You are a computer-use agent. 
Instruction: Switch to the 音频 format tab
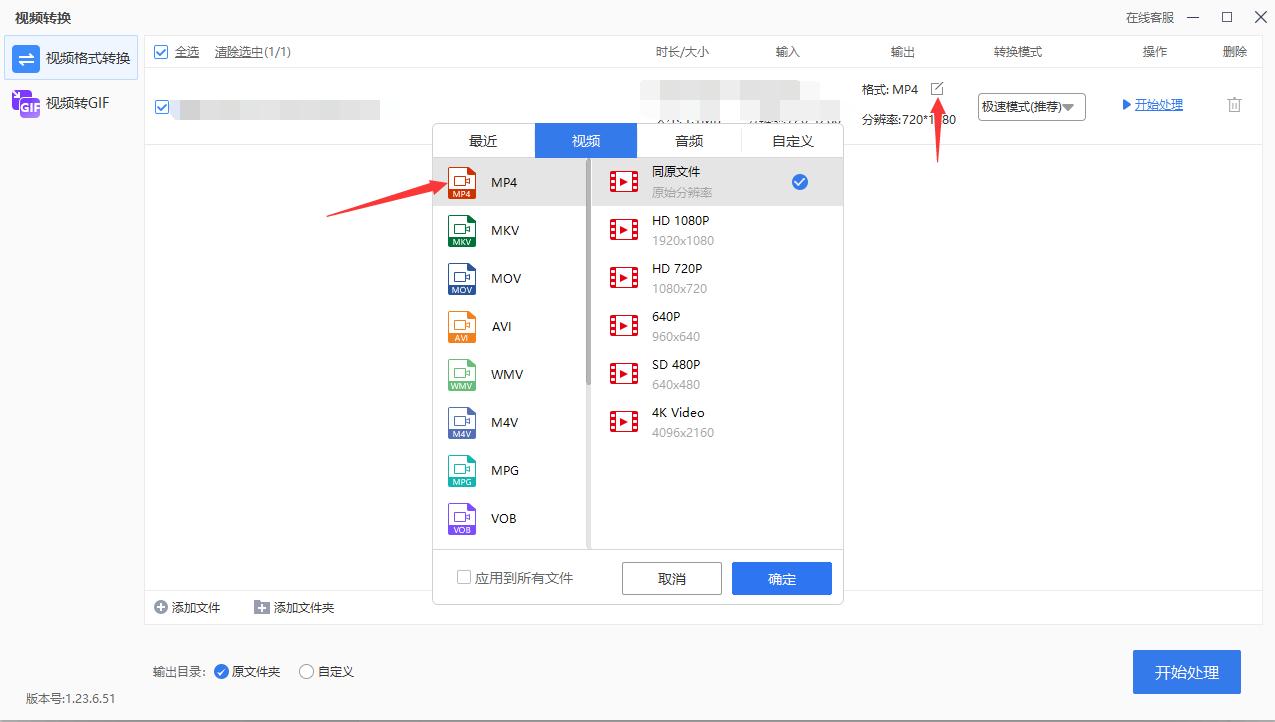point(688,140)
